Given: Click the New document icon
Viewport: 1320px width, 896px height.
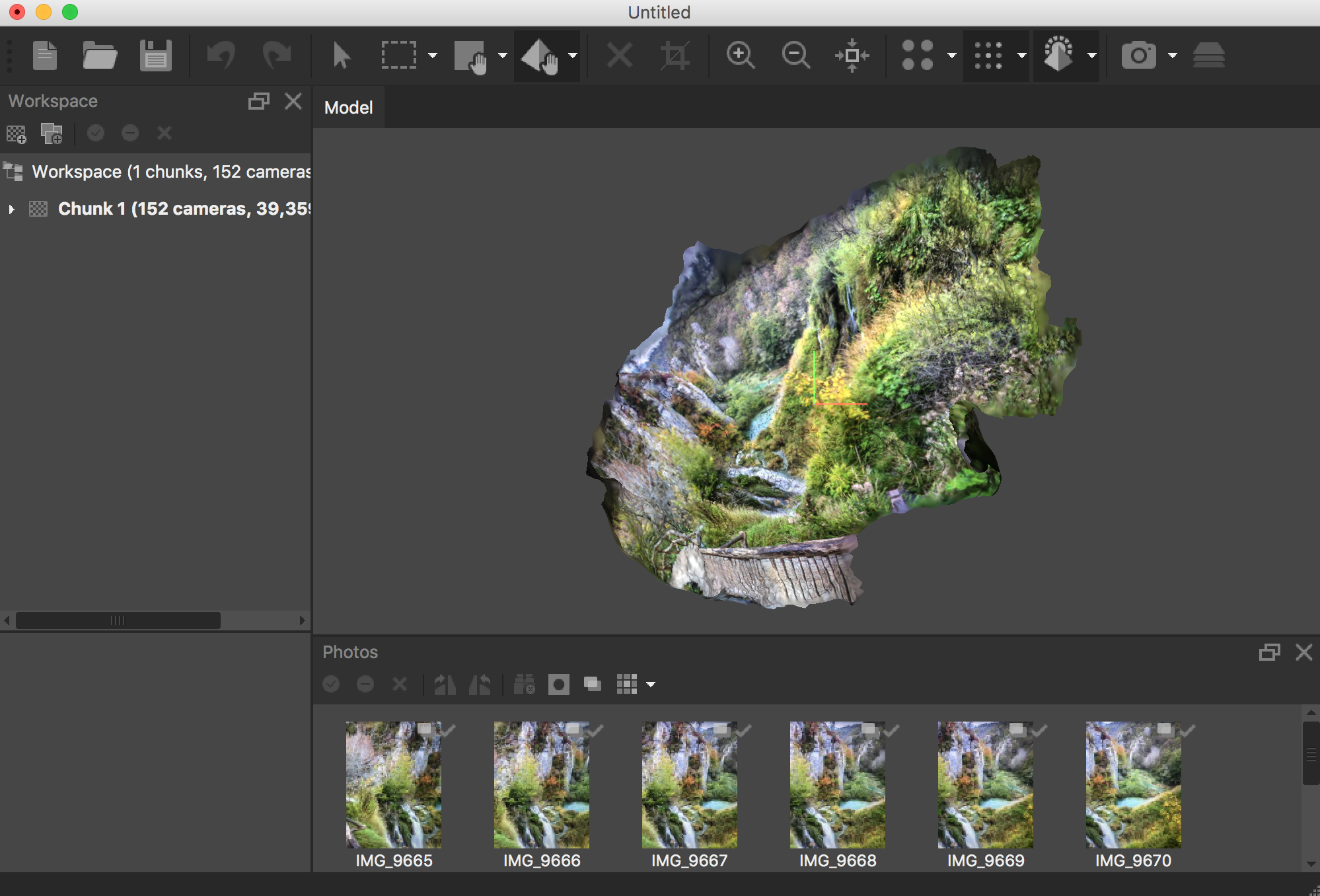Looking at the screenshot, I should pos(45,56).
